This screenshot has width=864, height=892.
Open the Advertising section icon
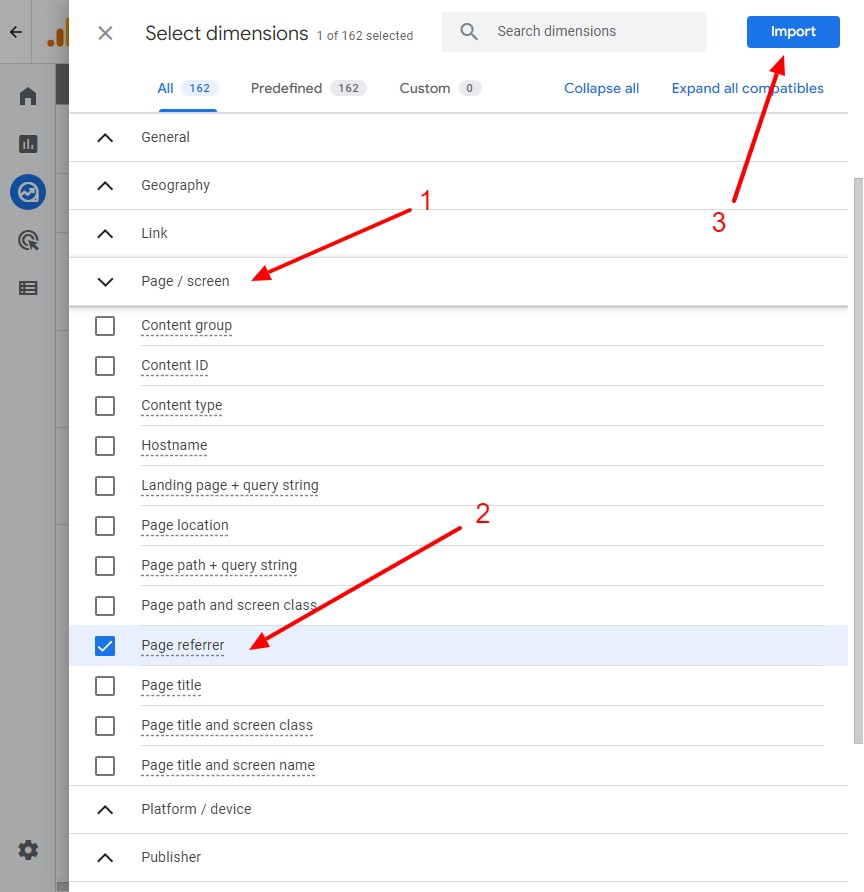coord(27,240)
